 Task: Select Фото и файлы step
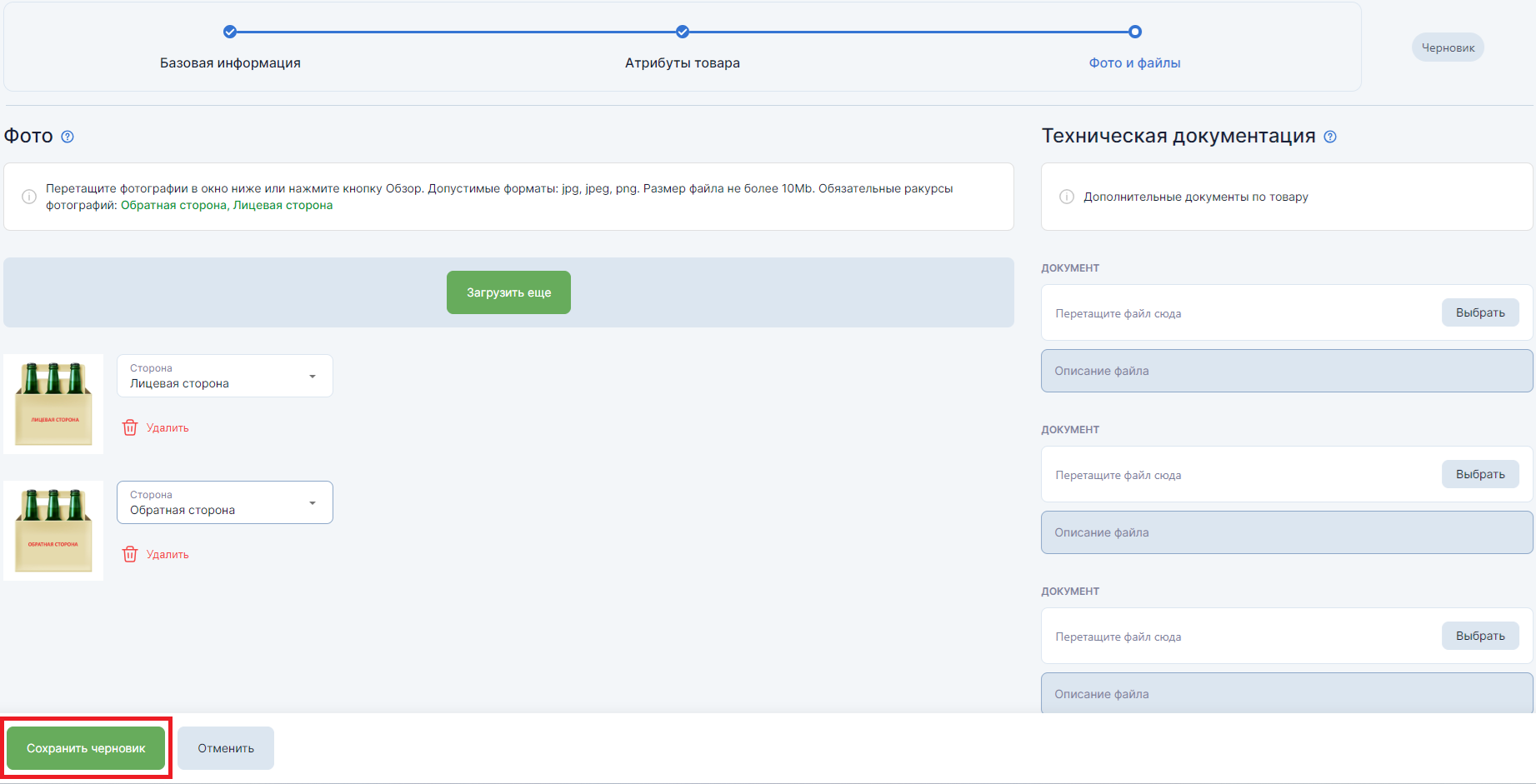tap(1134, 62)
